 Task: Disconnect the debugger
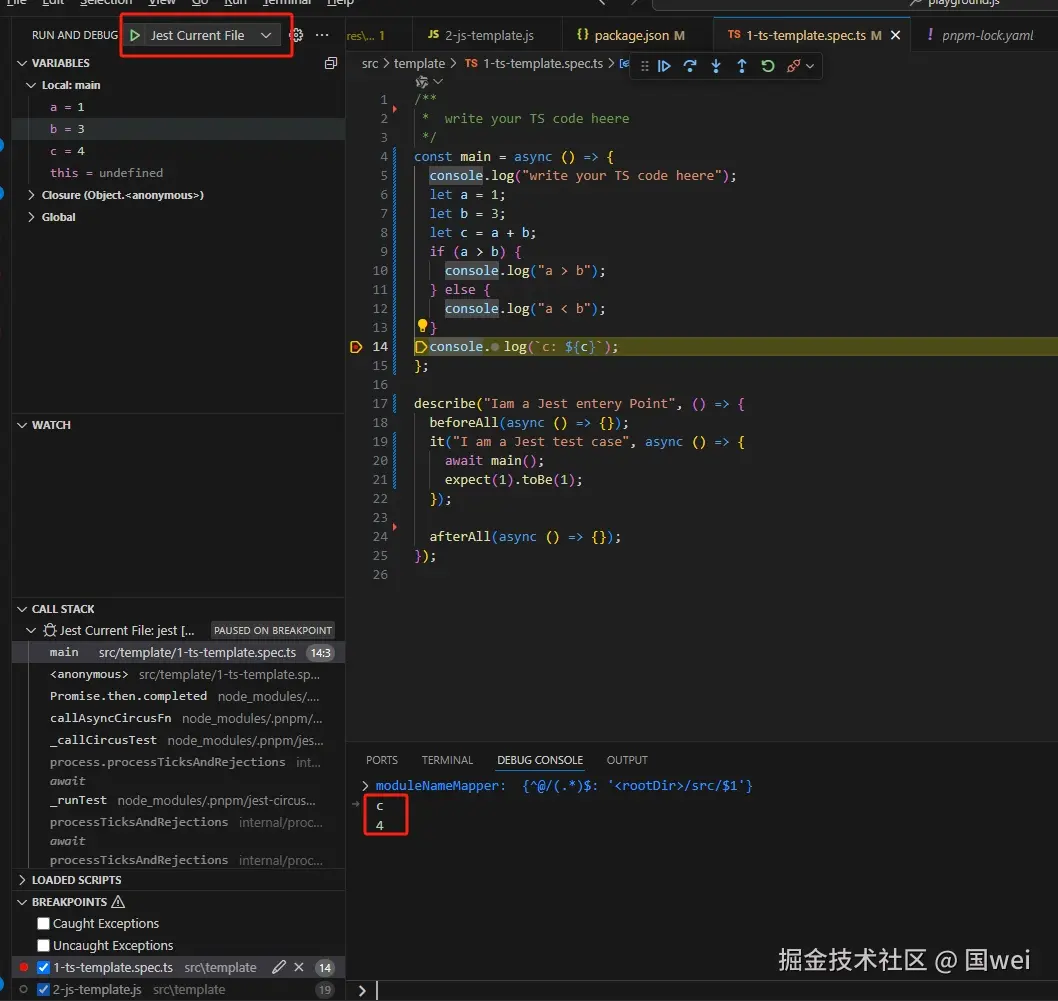point(793,66)
